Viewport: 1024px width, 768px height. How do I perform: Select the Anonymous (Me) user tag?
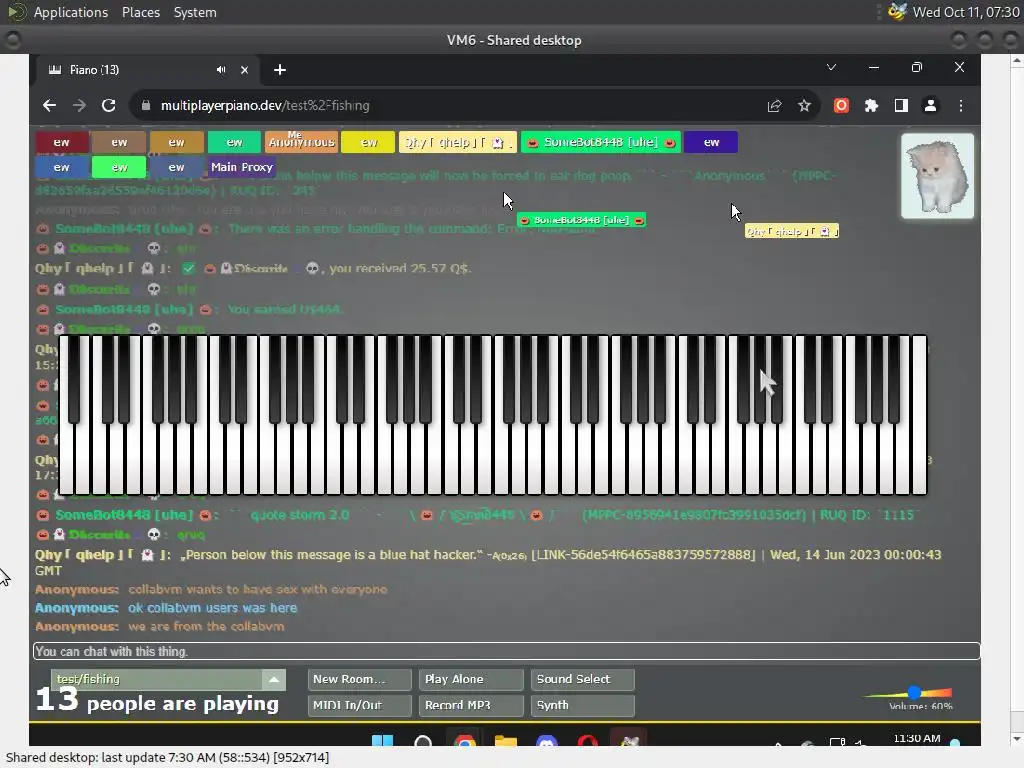(x=301, y=142)
